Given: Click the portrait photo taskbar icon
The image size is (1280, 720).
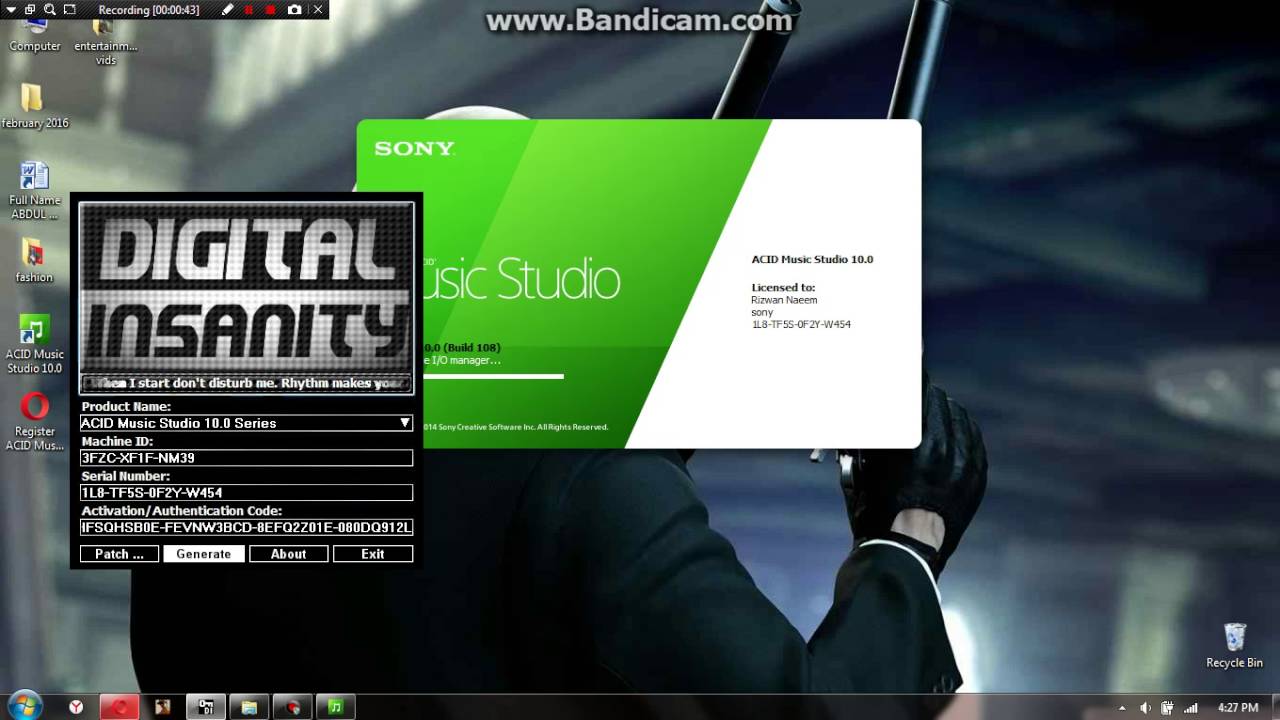Looking at the screenshot, I should coord(162,707).
